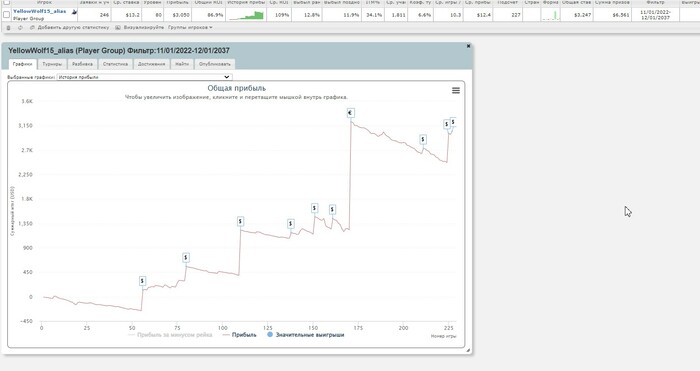
Task: Toggle 'Значительные выигрыши' legend series
Action: point(306,335)
